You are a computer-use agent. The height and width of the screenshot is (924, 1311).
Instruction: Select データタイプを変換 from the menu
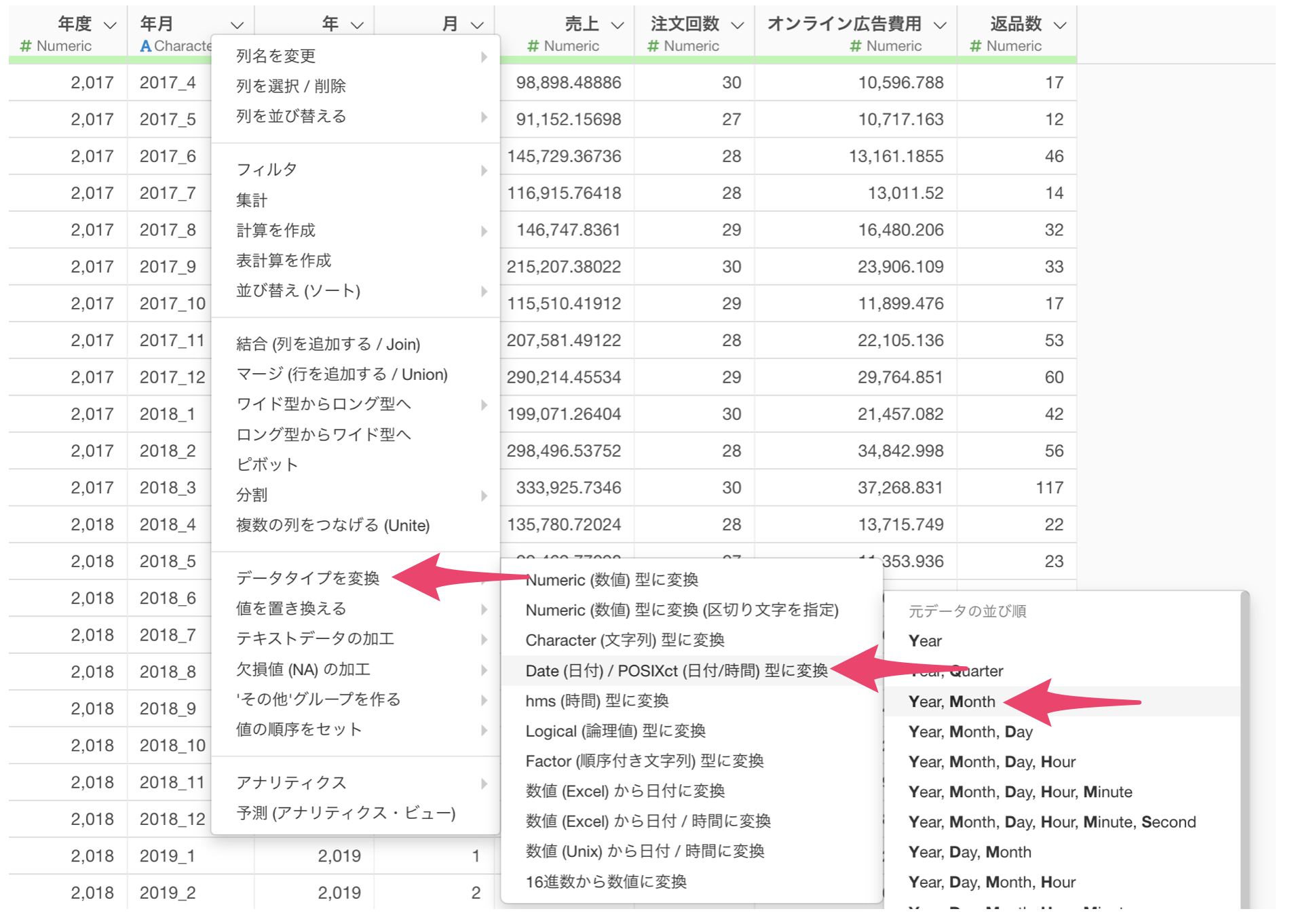308,578
